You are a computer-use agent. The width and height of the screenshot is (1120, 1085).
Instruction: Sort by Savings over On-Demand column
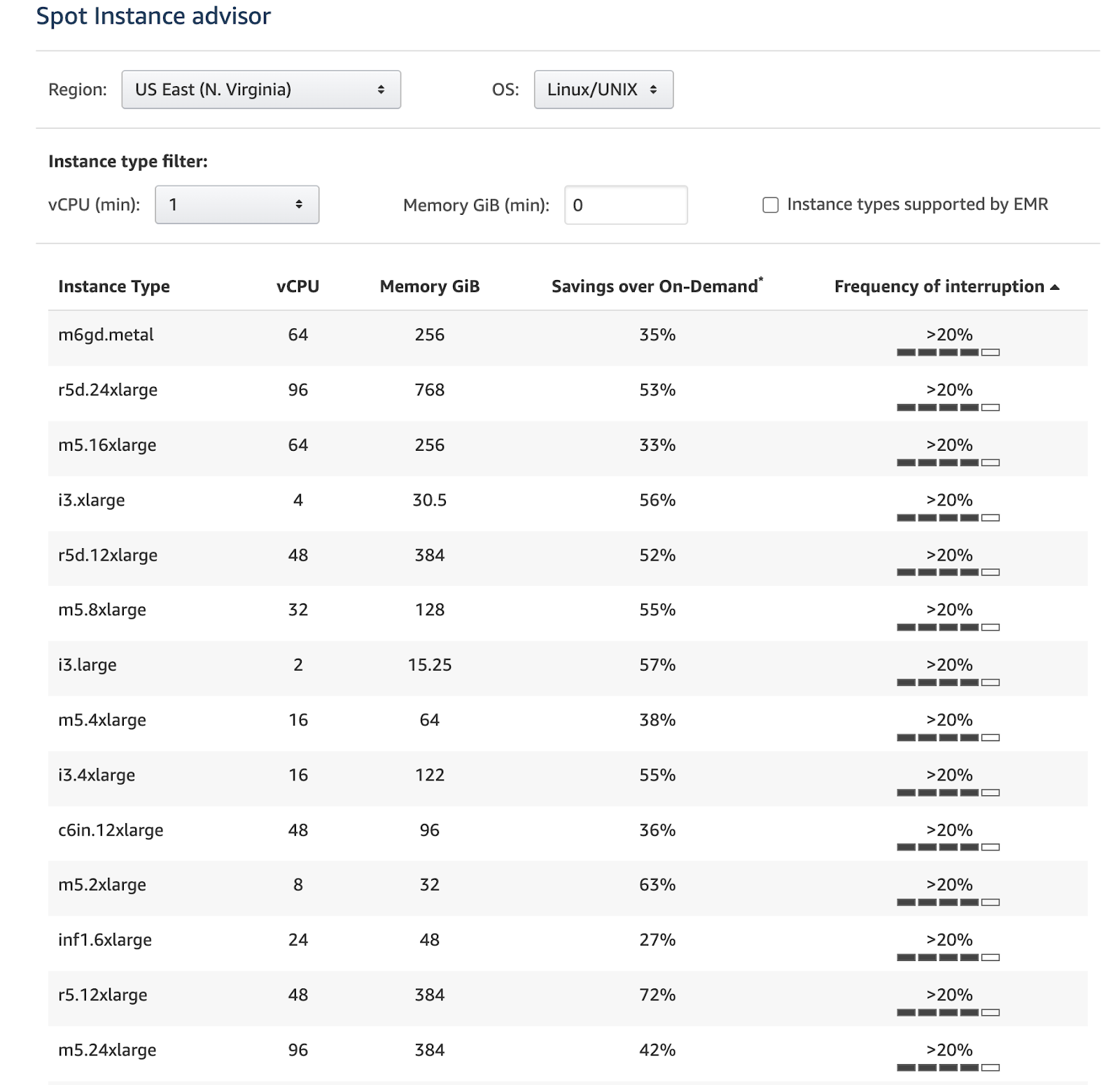pos(656,287)
